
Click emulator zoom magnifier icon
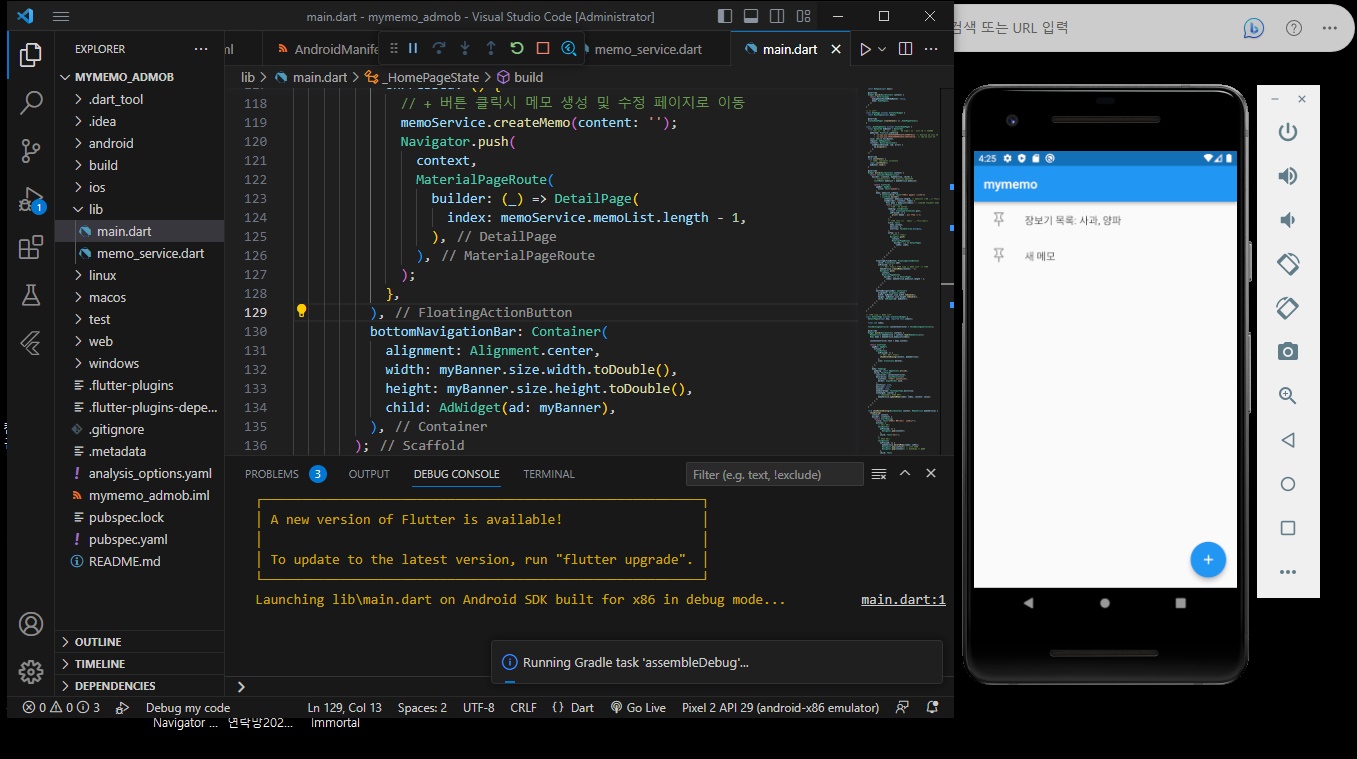tap(1288, 396)
